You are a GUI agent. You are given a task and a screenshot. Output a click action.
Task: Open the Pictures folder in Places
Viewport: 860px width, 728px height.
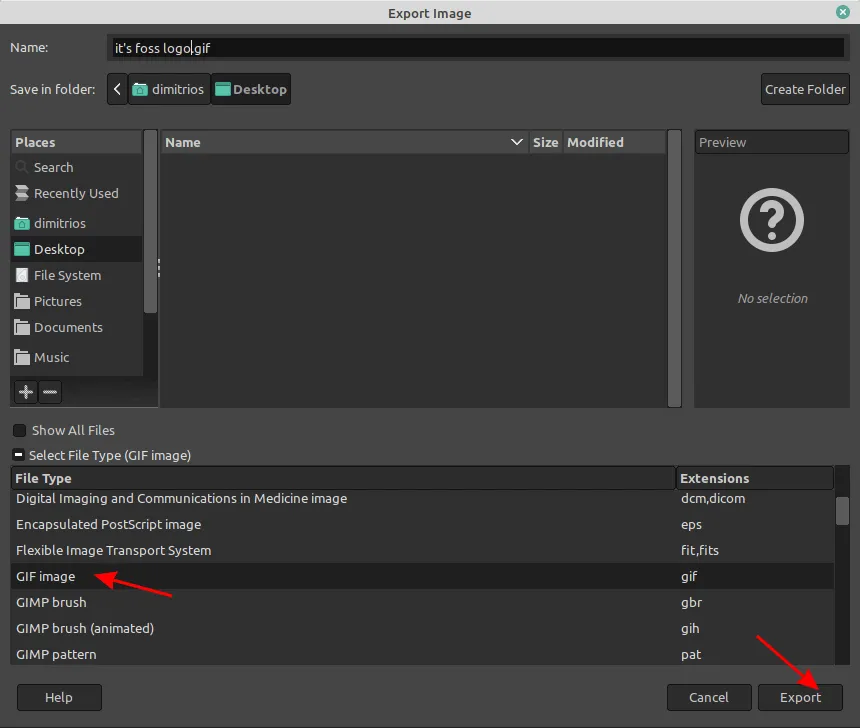57,302
